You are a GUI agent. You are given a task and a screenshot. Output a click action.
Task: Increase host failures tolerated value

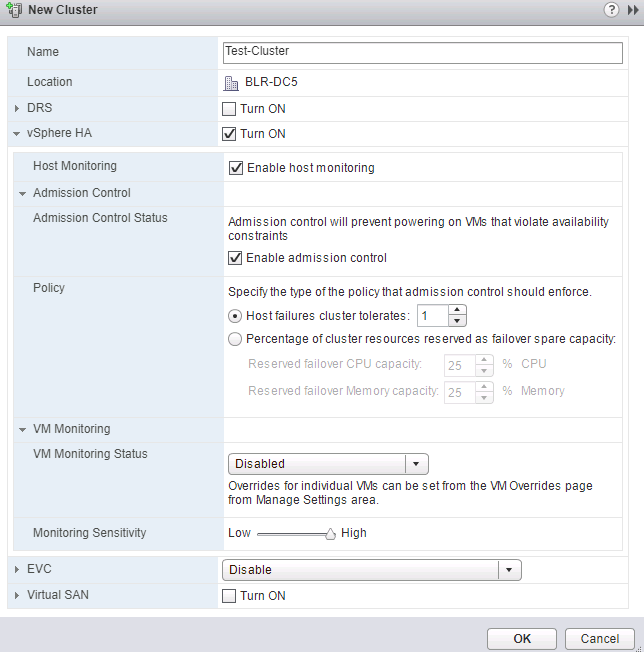[458, 310]
